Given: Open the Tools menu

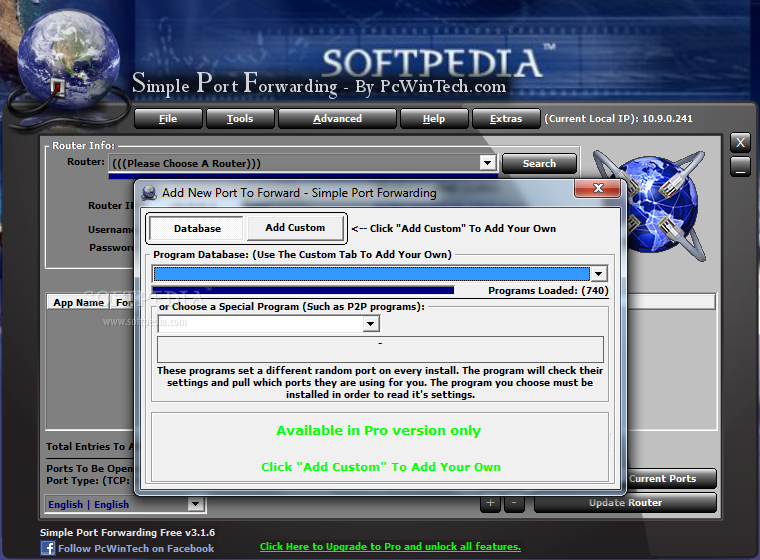Looking at the screenshot, I should pos(240,119).
